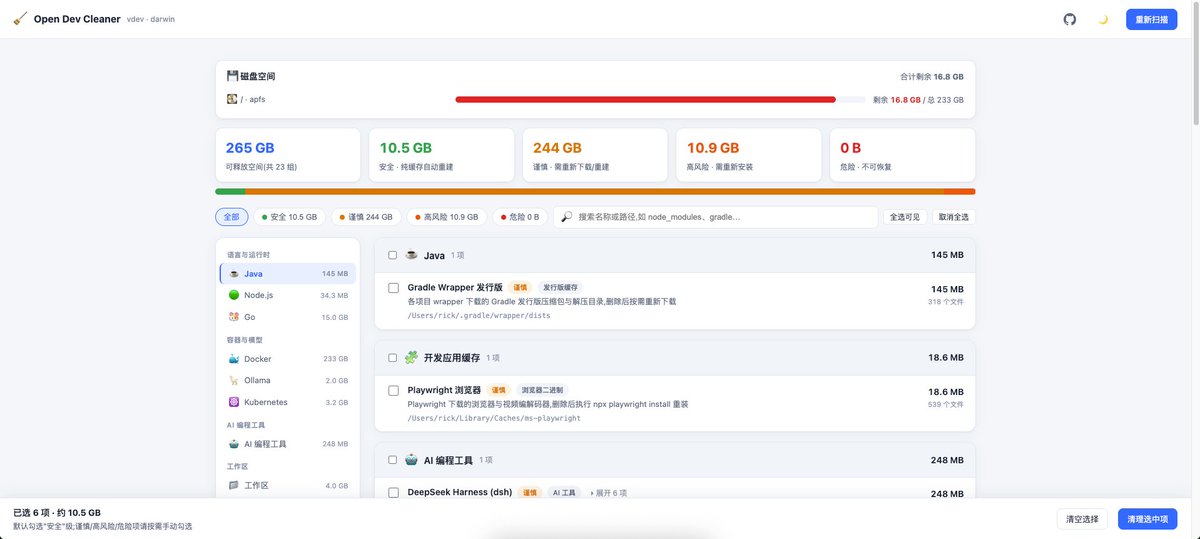1200x539 pixels.
Task: Check the 开发应用缓存 group checkbox
Action: click(x=393, y=358)
